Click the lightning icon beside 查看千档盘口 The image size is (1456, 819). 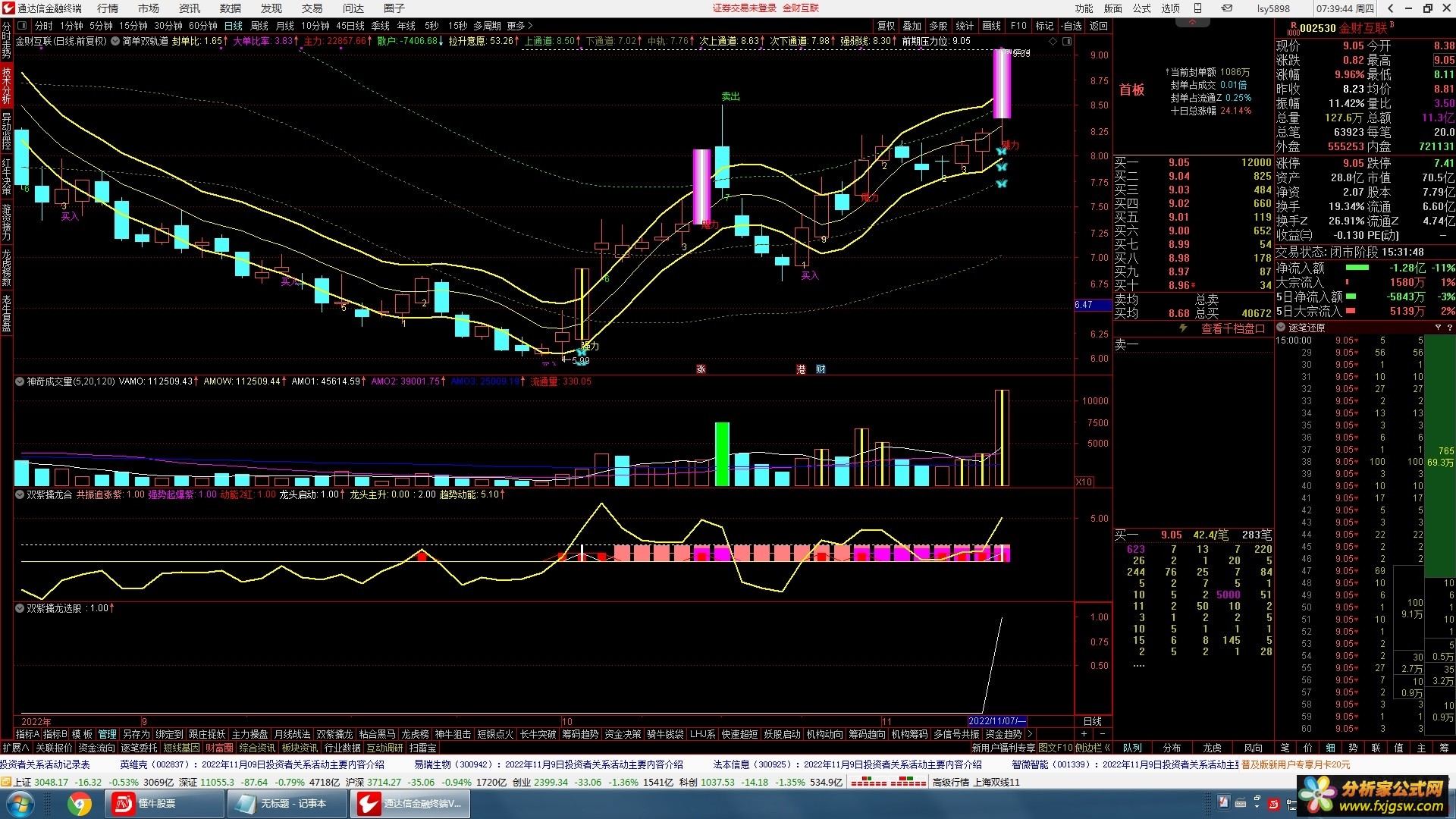[1182, 328]
